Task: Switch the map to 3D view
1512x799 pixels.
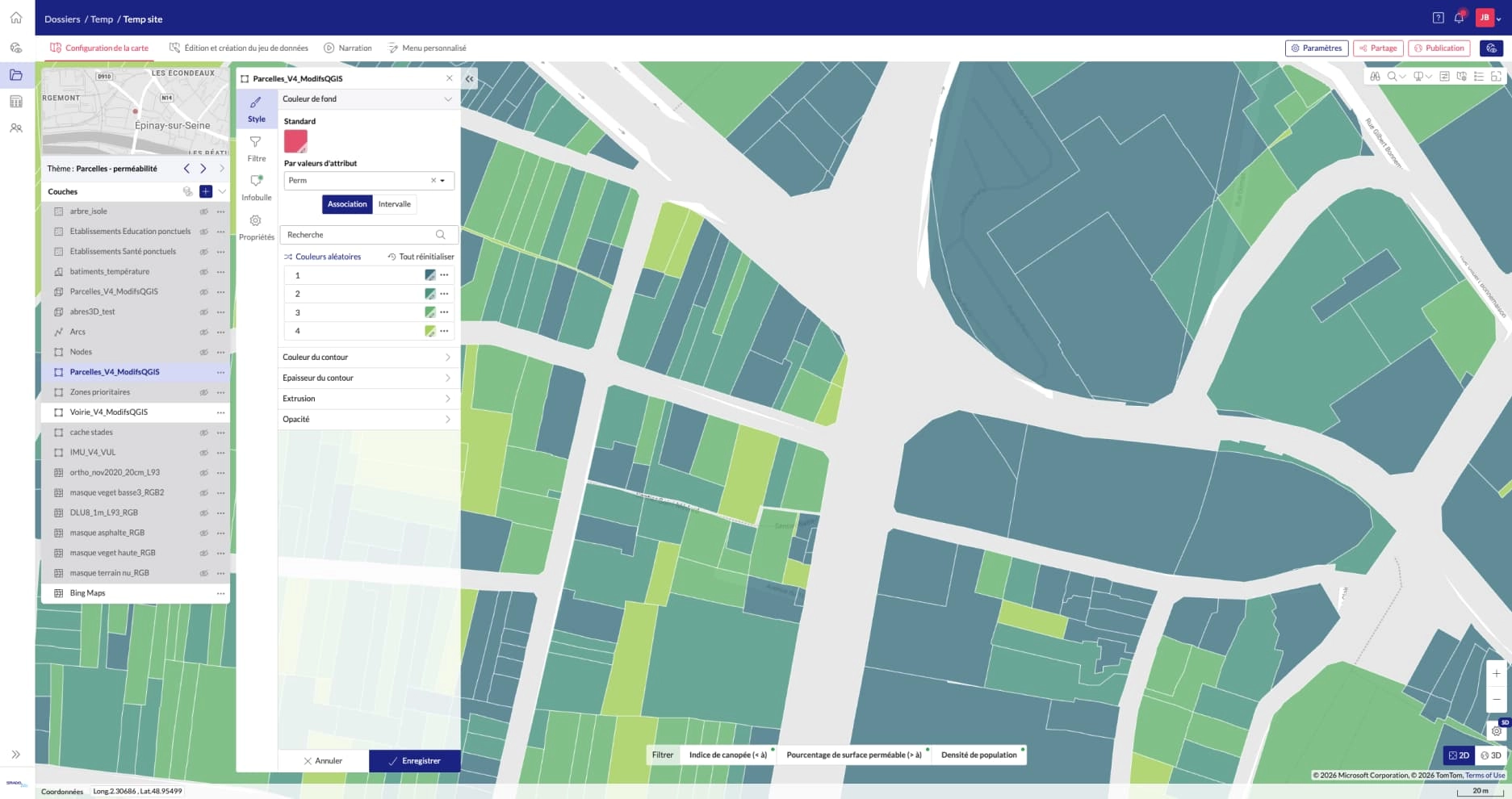Action: click(x=1491, y=755)
